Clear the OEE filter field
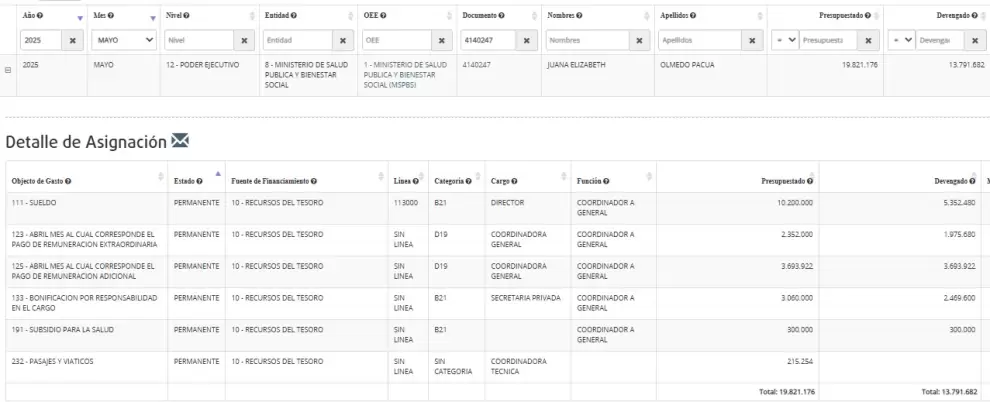 tap(442, 40)
